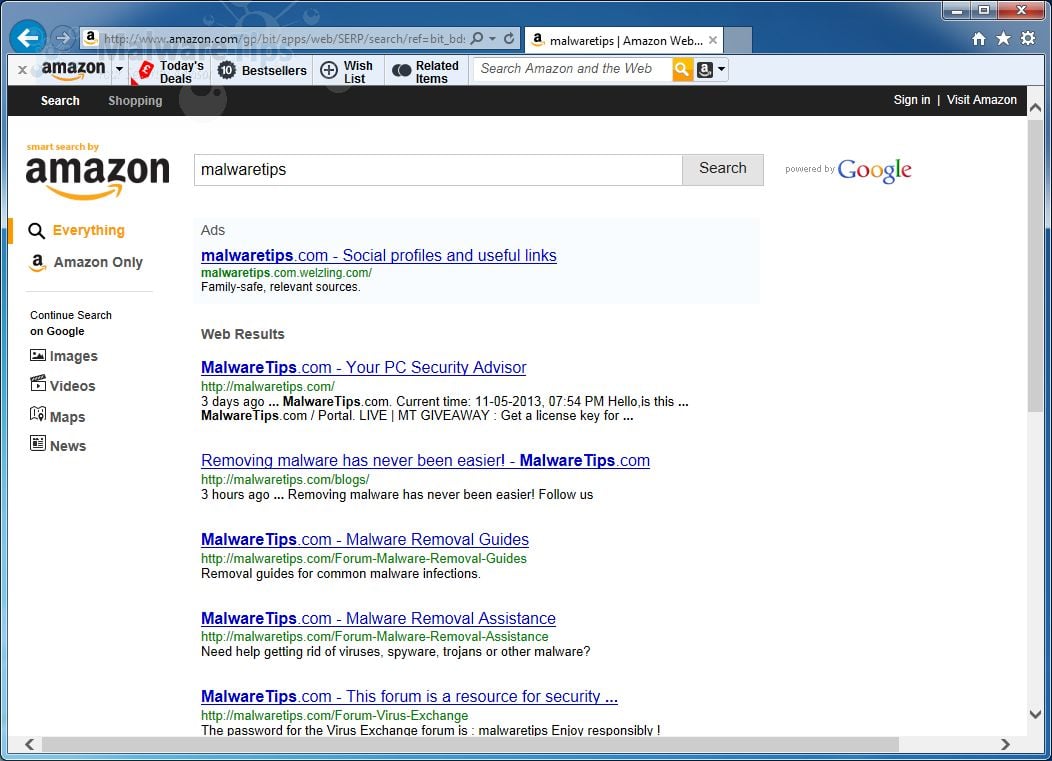Select the Amazon Only filter
This screenshot has height=761, width=1052.
(98, 262)
